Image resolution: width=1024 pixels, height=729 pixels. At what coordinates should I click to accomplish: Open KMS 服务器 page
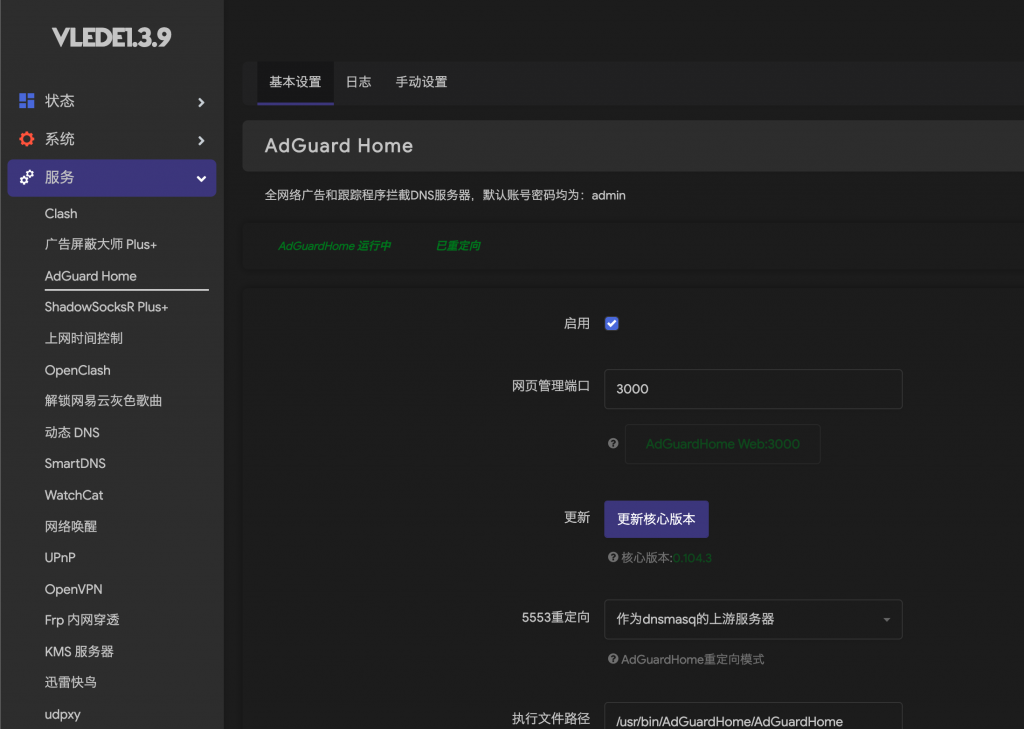[79, 651]
